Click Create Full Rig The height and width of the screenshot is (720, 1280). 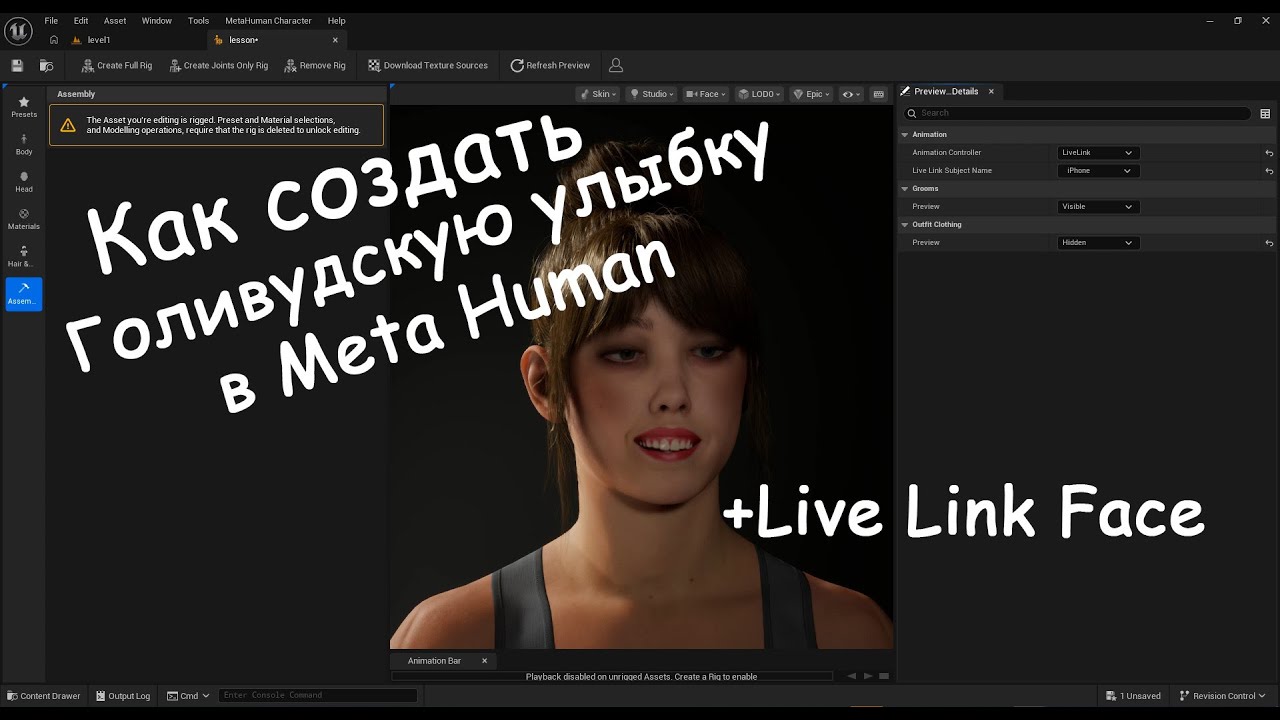pos(117,65)
